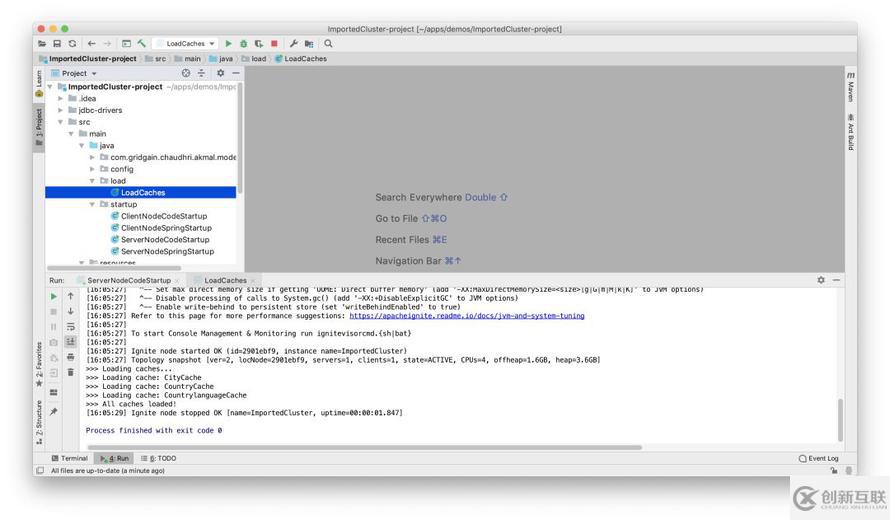Toggle scroll to end in Run console

click(x=70, y=342)
